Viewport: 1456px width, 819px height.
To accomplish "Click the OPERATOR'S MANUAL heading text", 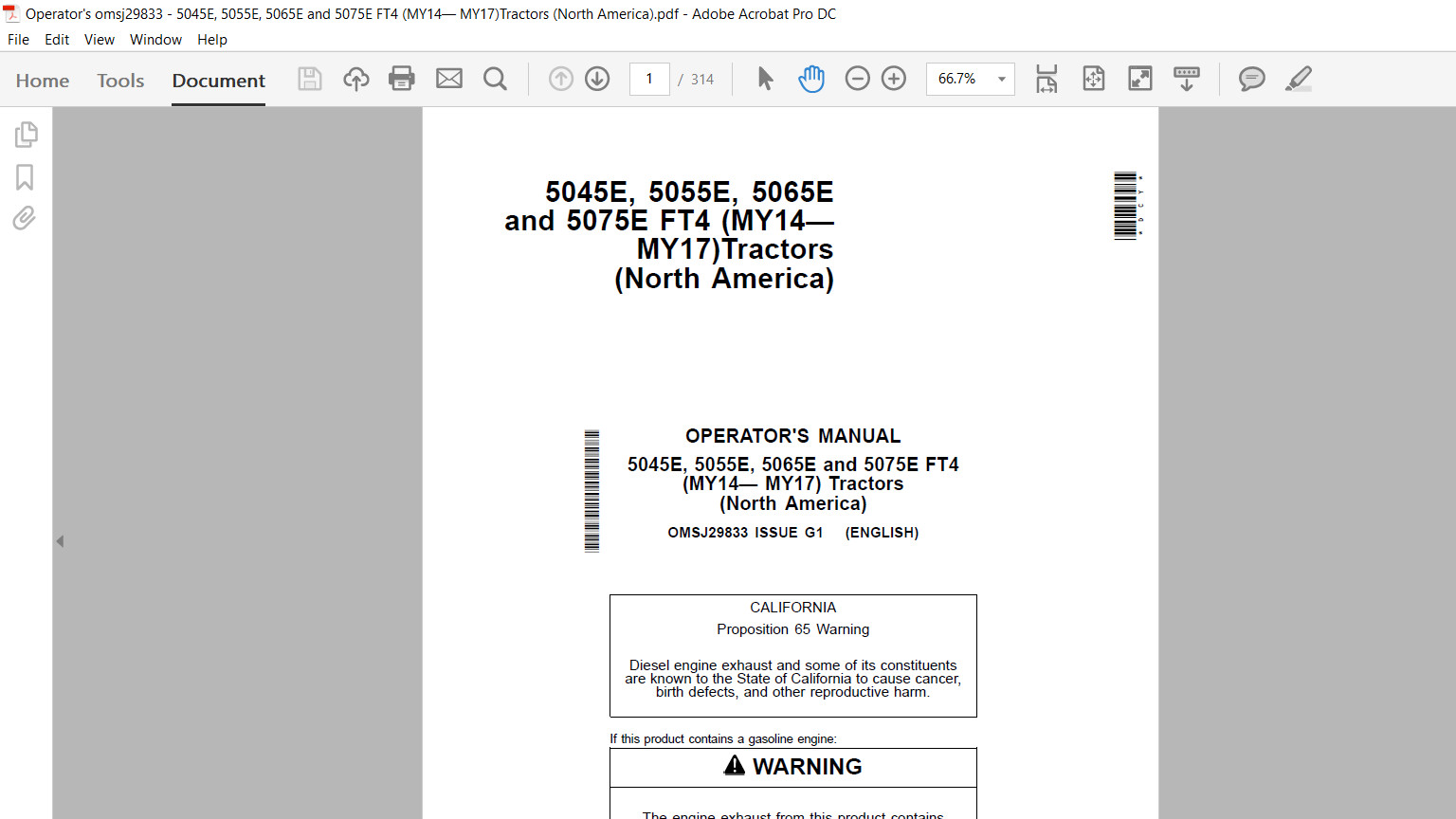I will point(793,436).
